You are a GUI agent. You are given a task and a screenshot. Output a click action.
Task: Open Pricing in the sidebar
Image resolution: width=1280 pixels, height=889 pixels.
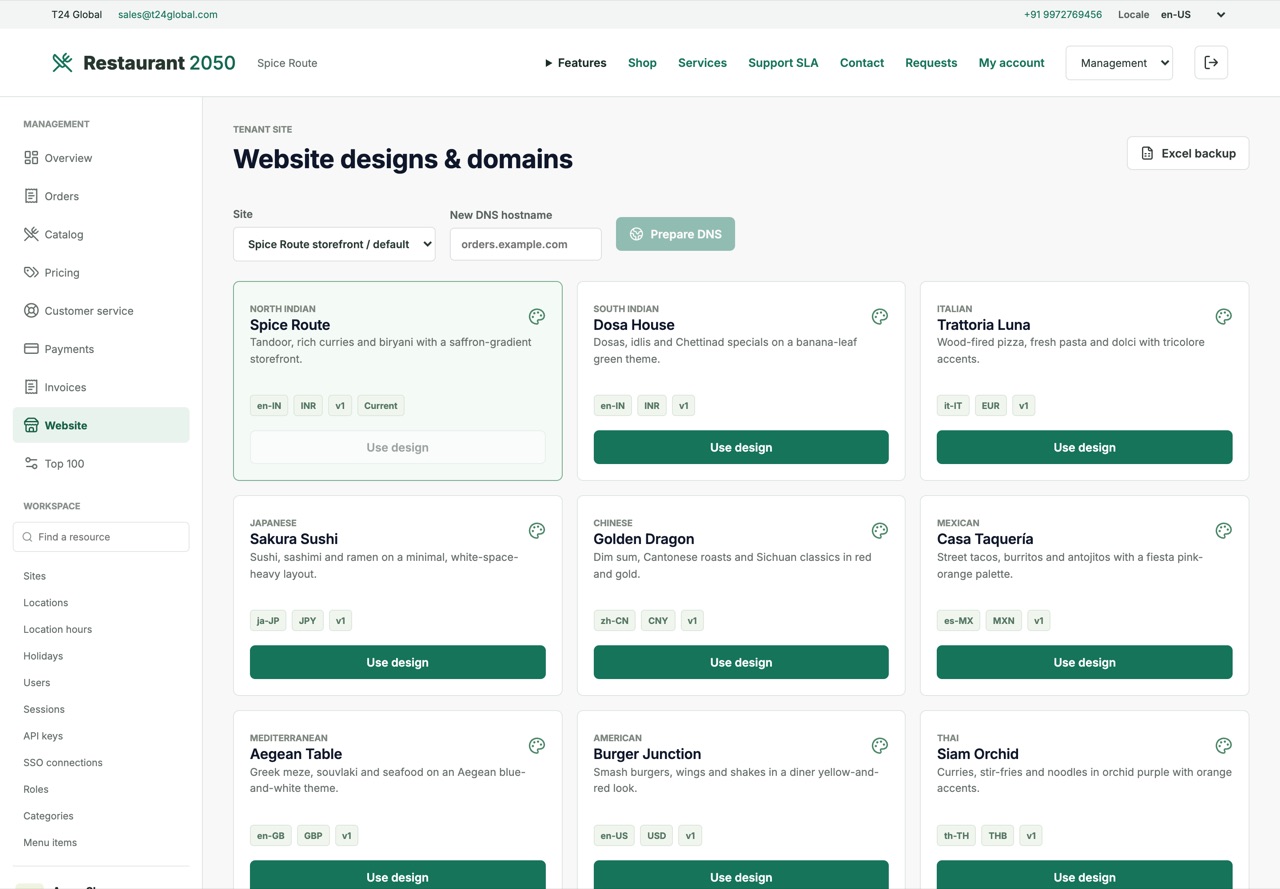101,272
